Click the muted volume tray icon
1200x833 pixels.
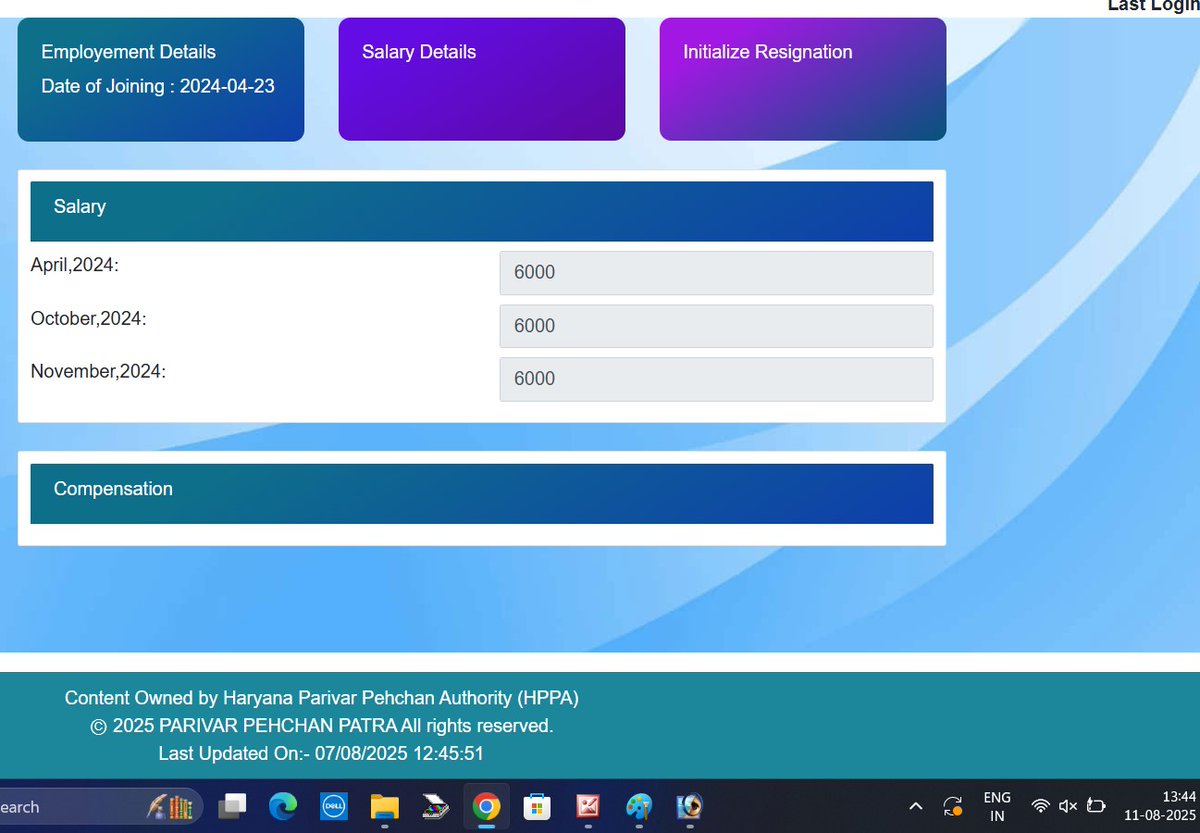click(x=1068, y=806)
